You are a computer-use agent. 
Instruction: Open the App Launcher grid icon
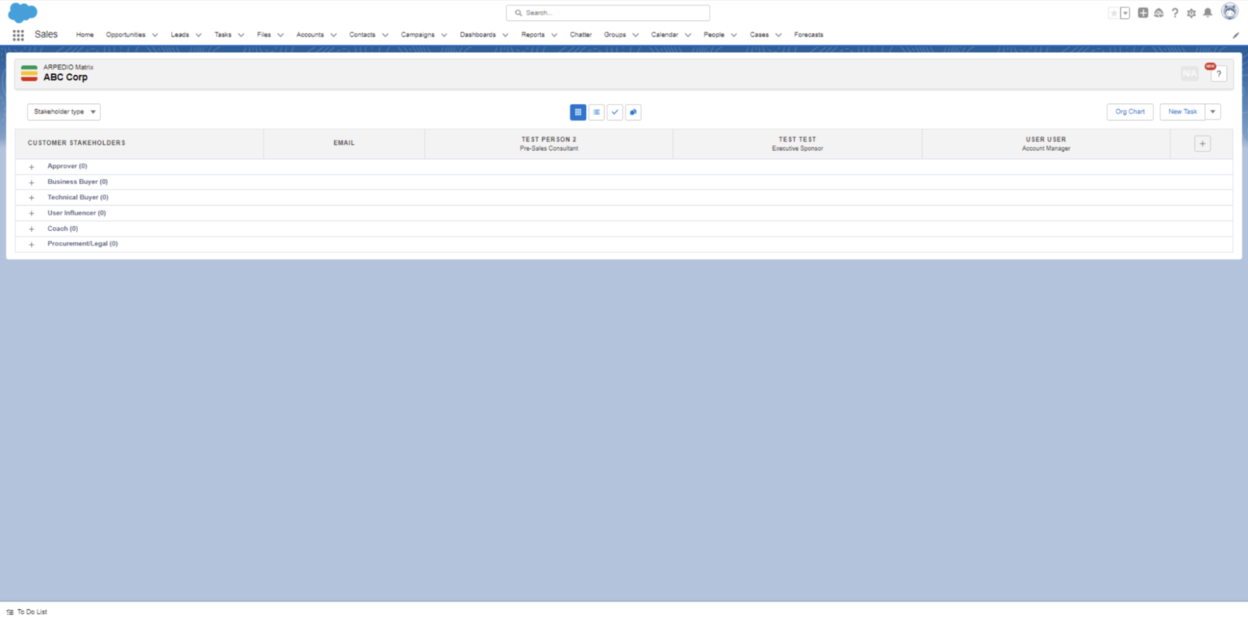pyautogui.click(x=18, y=35)
